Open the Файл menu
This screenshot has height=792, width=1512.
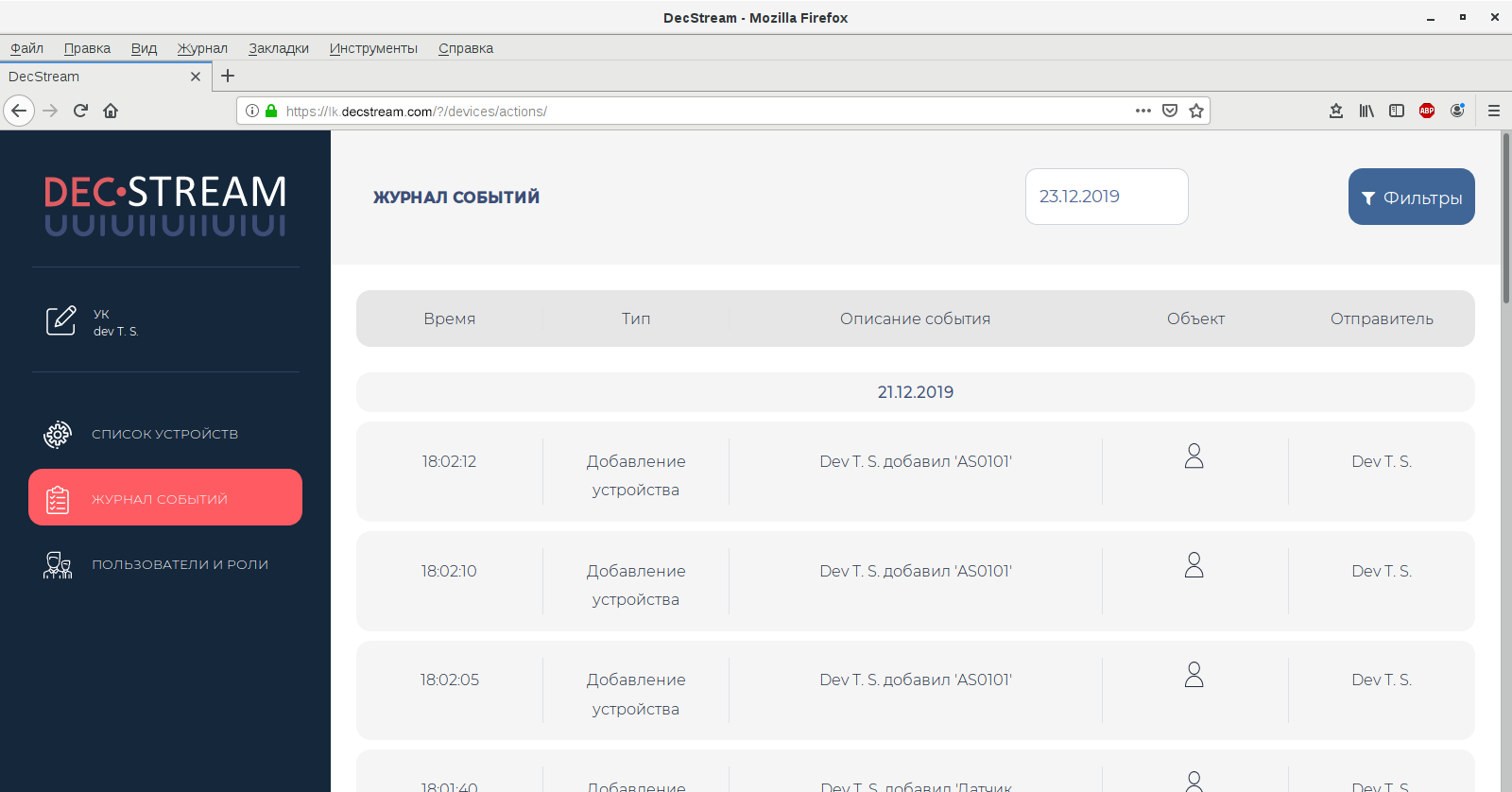[x=26, y=48]
